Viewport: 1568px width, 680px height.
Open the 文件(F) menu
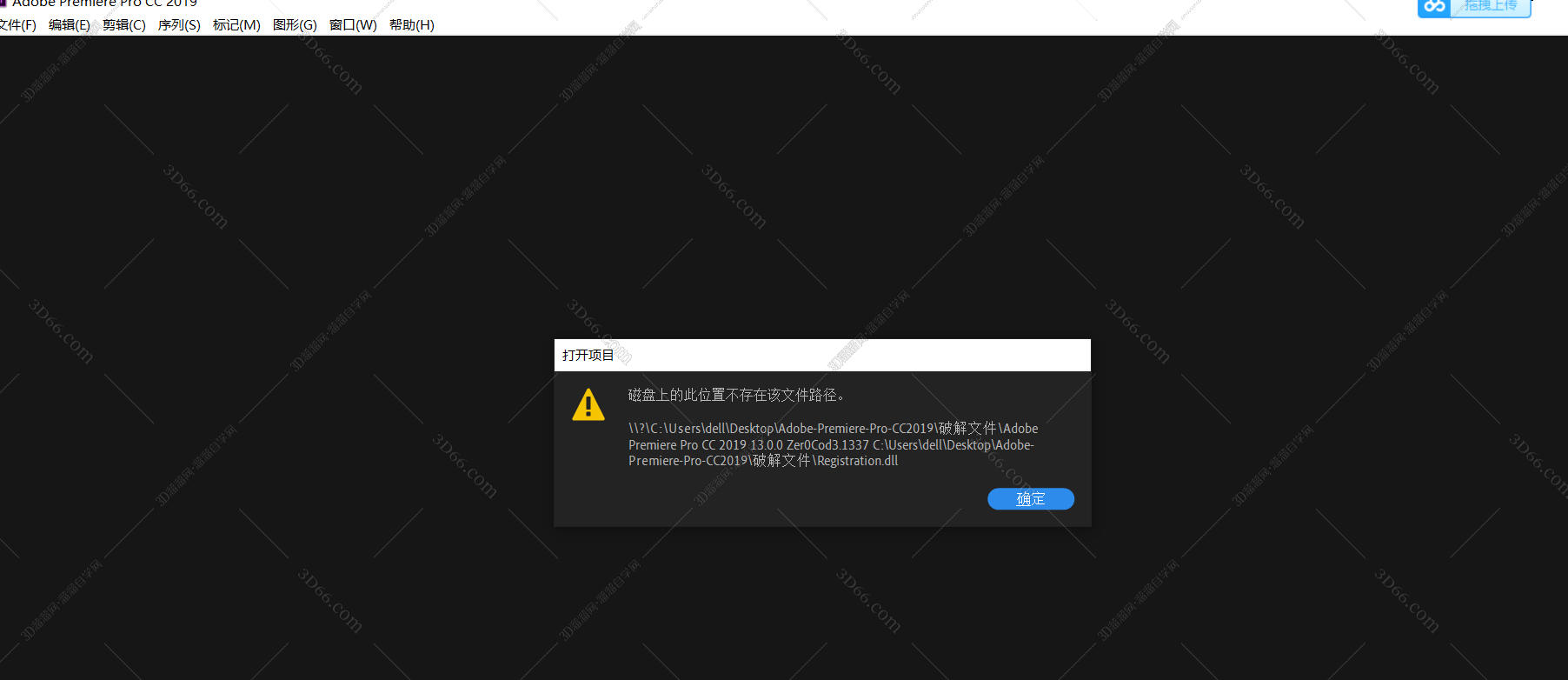[x=17, y=25]
